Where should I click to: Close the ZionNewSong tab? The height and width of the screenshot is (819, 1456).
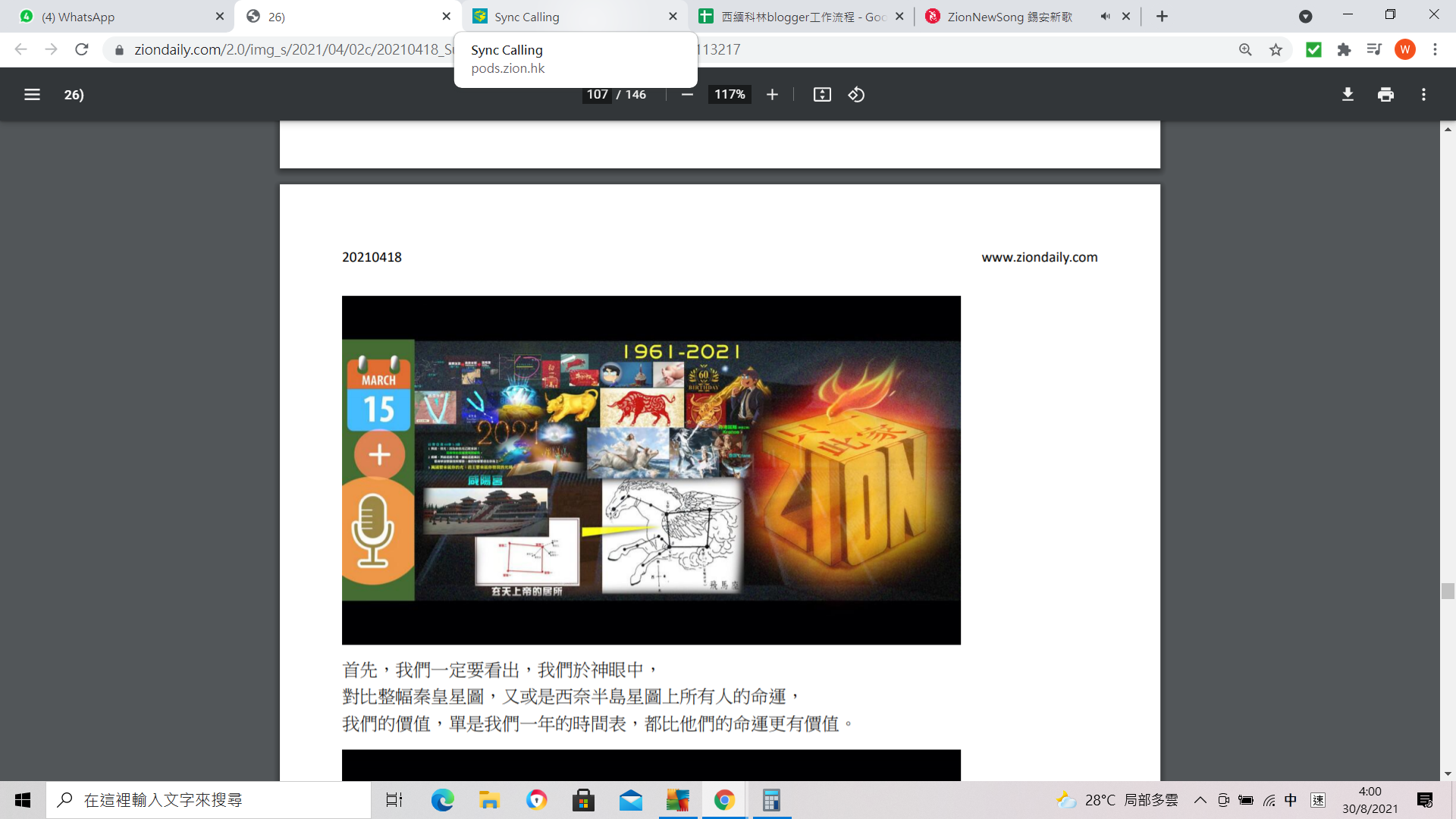click(x=1126, y=17)
